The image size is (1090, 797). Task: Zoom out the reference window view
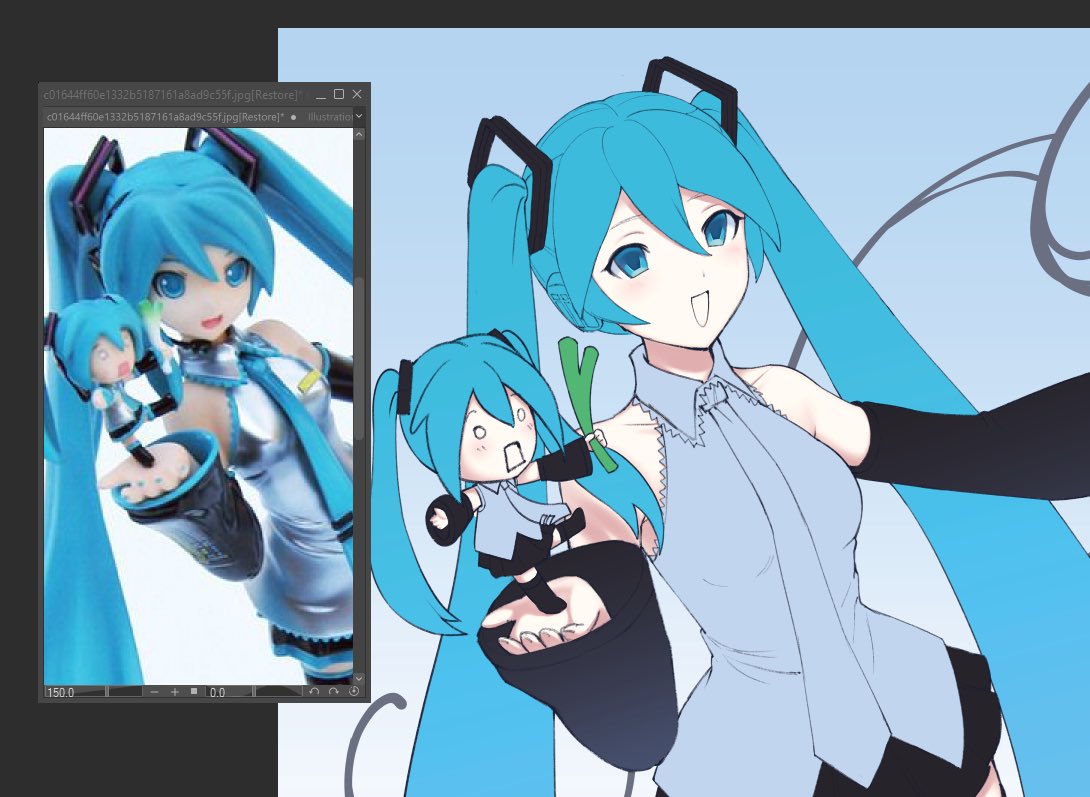click(x=154, y=692)
